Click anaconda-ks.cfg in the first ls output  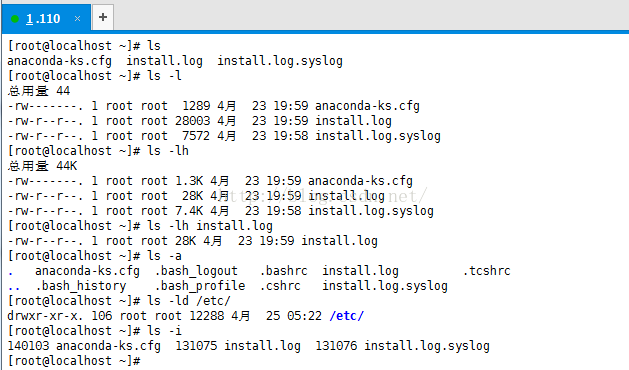pyautogui.click(x=59, y=61)
